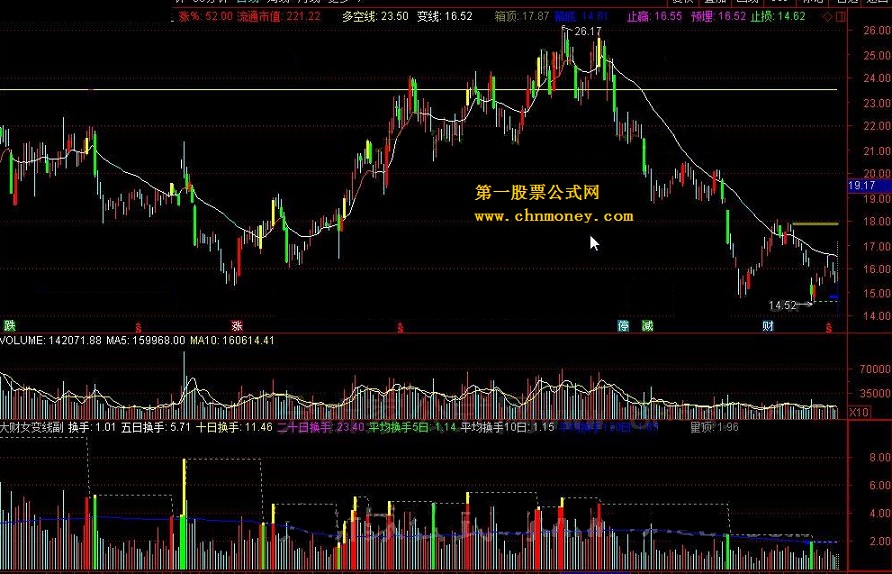The width and height of the screenshot is (892, 574).
Task: Click the red square icon beside the diamond
Action: tap(841, 16)
